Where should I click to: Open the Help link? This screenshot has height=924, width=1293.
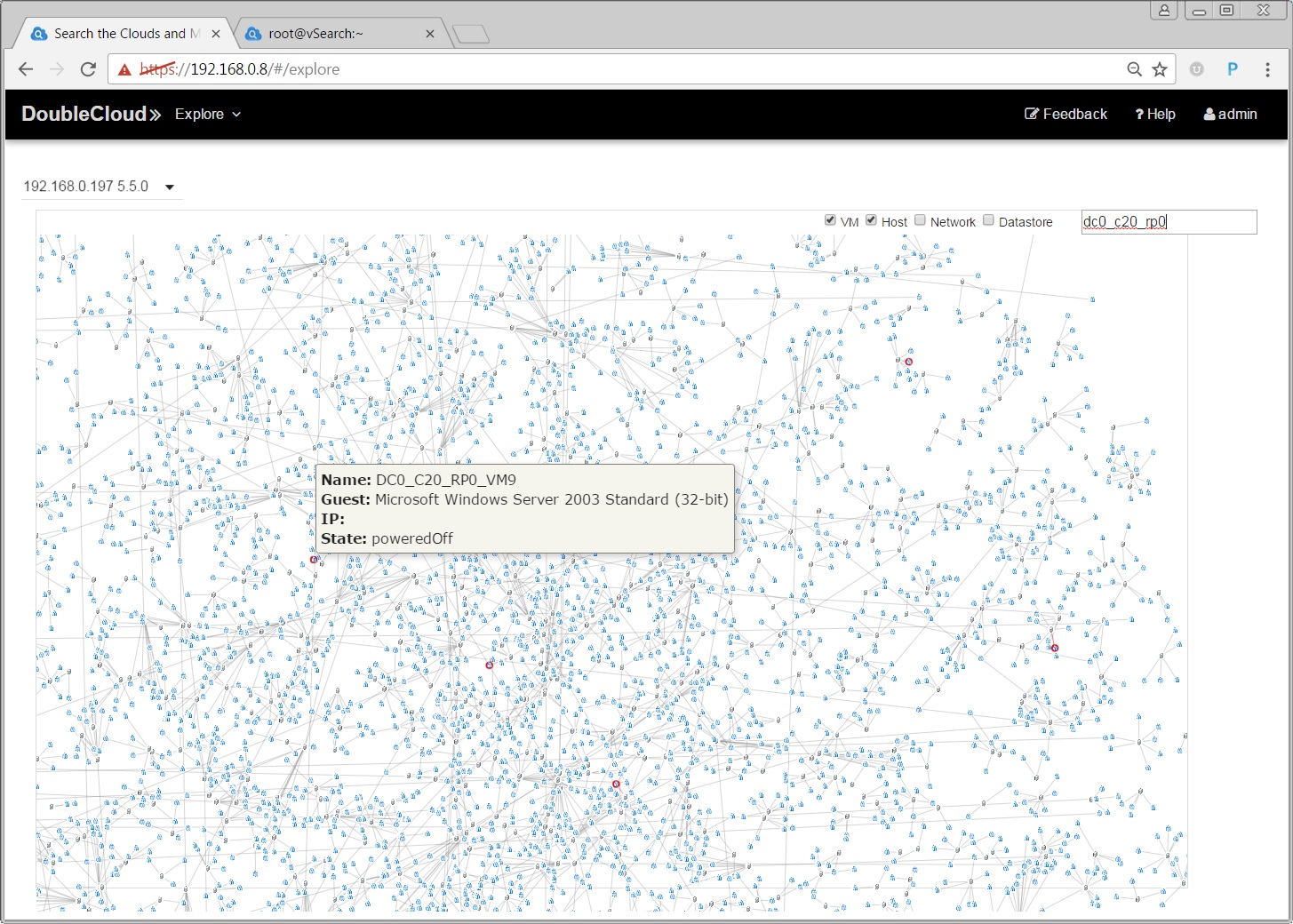click(1155, 114)
